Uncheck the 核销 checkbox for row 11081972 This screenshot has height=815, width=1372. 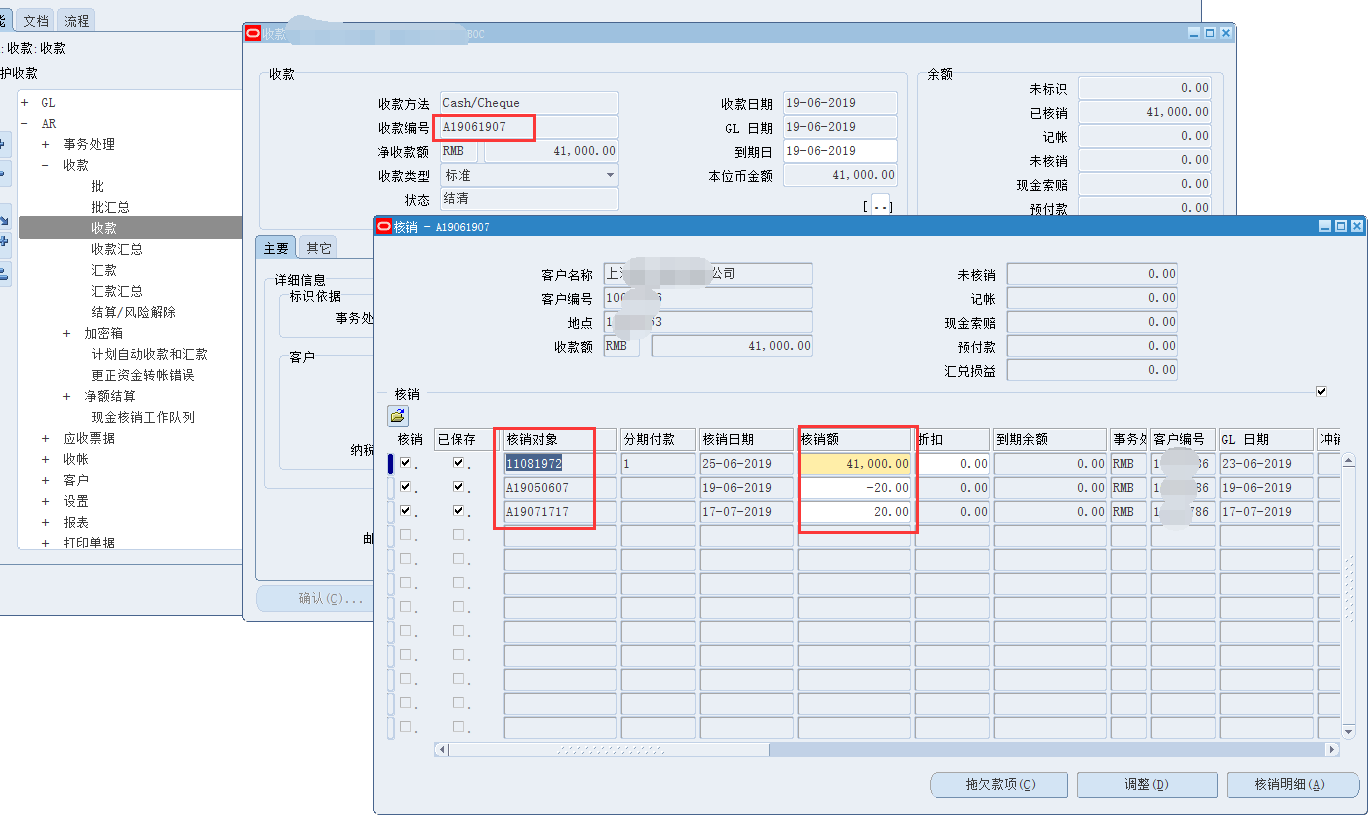point(405,464)
